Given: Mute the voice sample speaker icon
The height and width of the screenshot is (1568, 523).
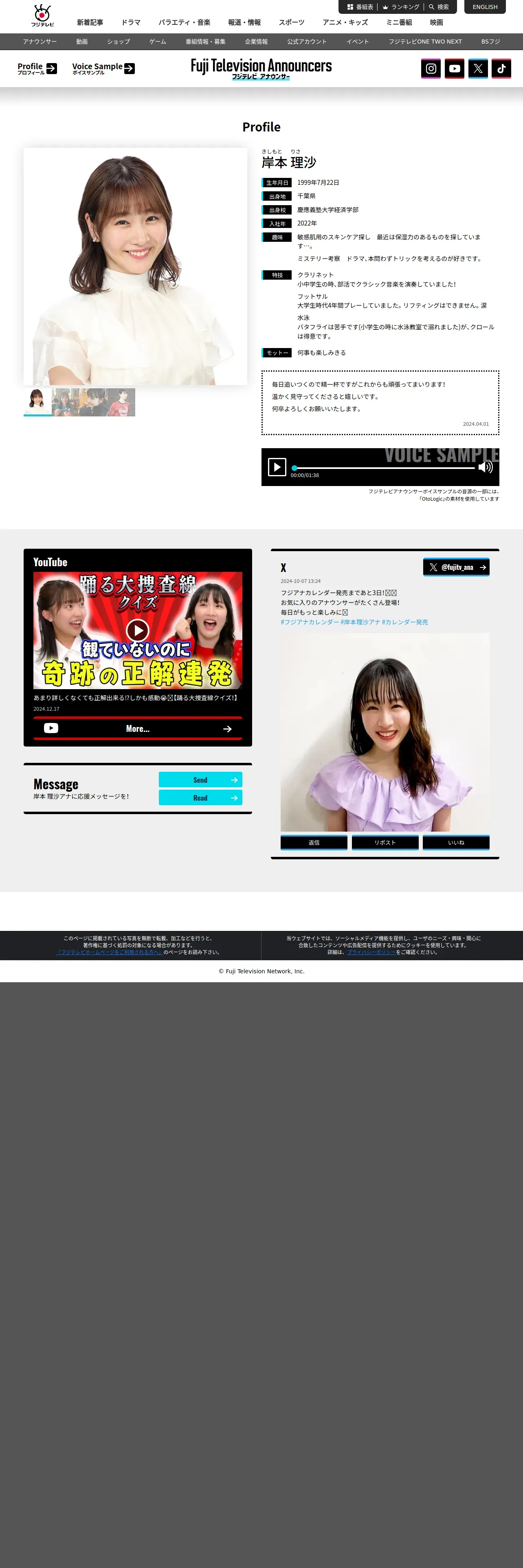Looking at the screenshot, I should [x=485, y=467].
